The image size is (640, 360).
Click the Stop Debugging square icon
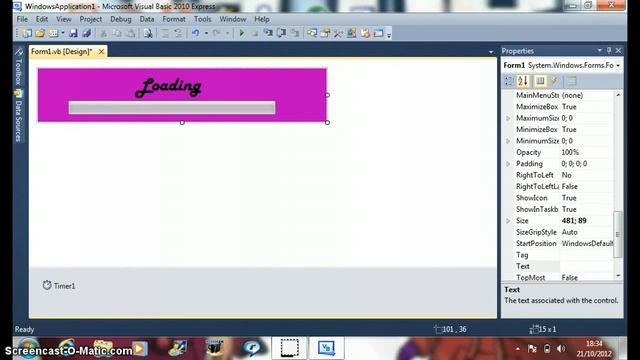pyautogui.click(x=255, y=33)
